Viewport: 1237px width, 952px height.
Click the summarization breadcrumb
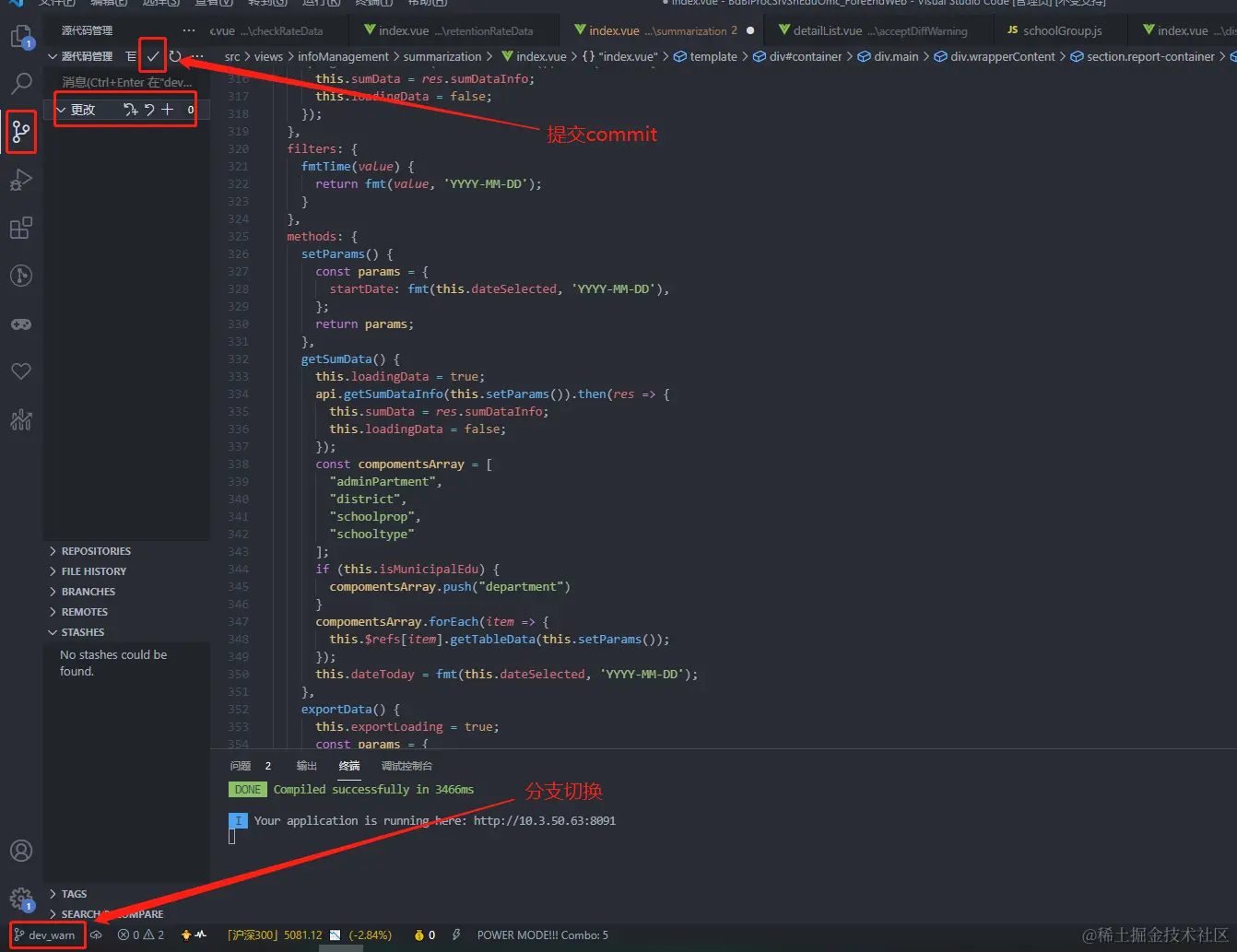click(442, 56)
